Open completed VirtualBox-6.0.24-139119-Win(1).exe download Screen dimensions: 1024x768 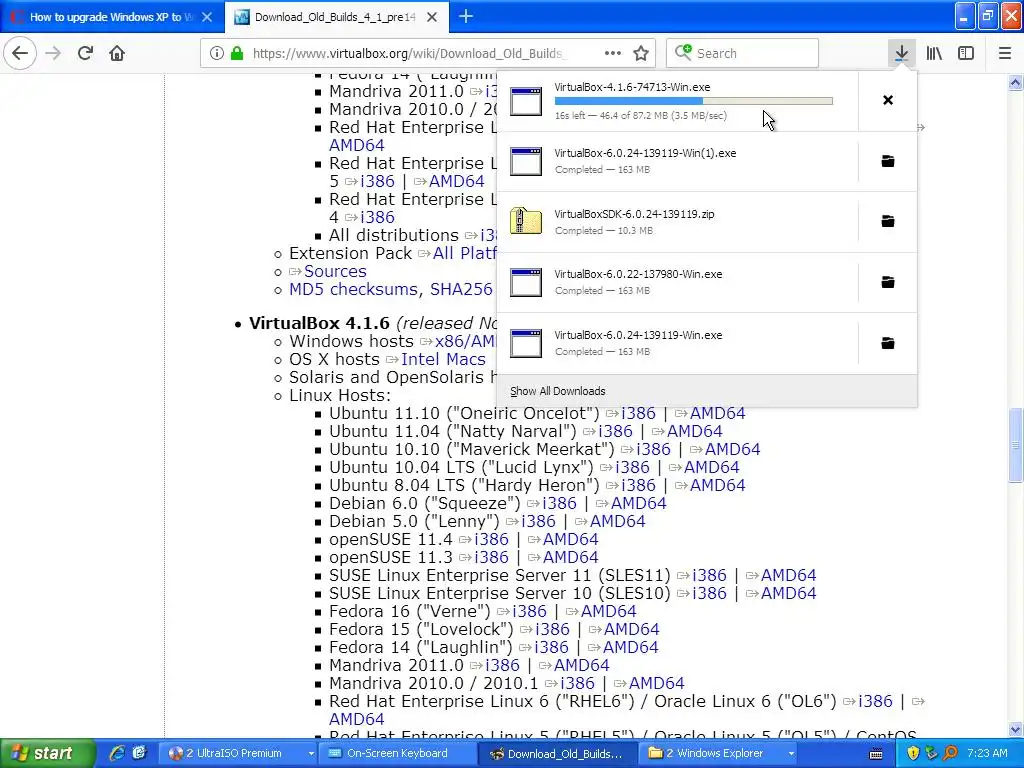pos(678,161)
